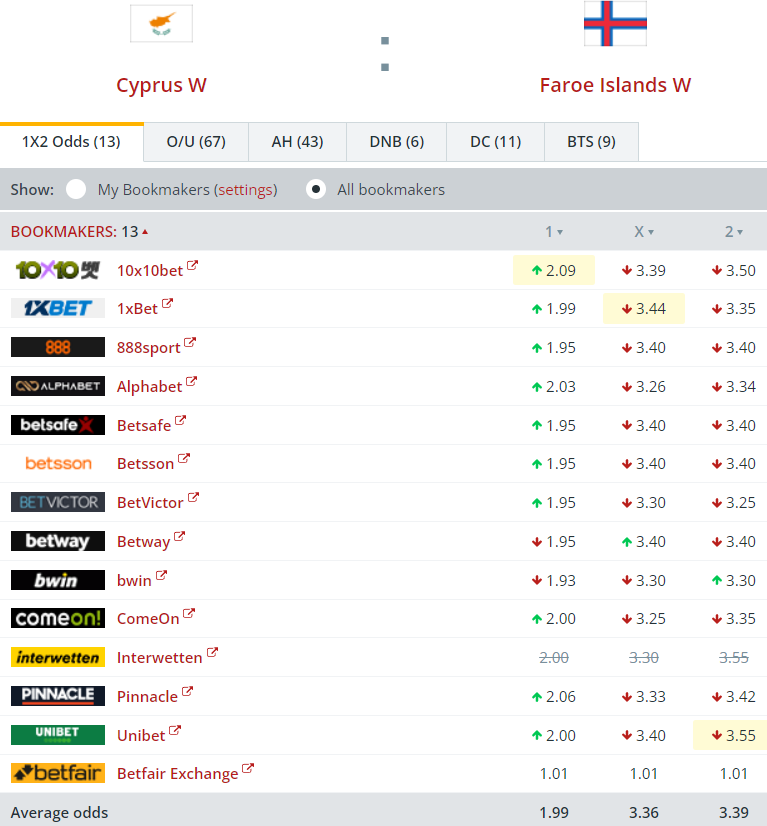The width and height of the screenshot is (767, 826).
Task: Select the All bookmakers radio button
Action: click(316, 189)
